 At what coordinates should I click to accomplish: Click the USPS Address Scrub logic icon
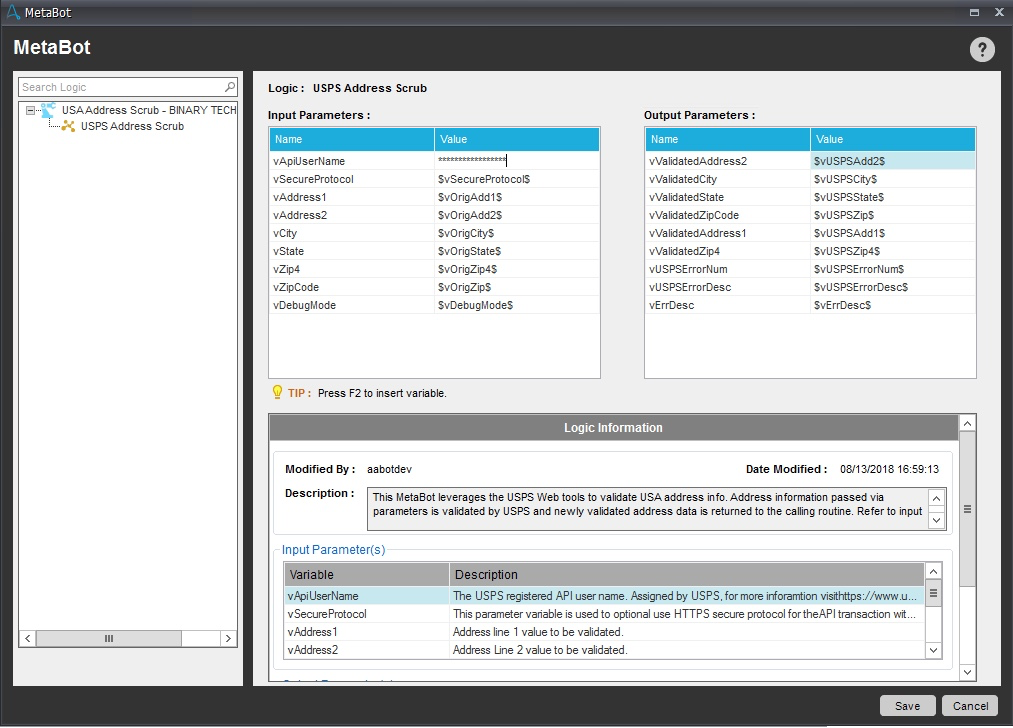(68, 126)
